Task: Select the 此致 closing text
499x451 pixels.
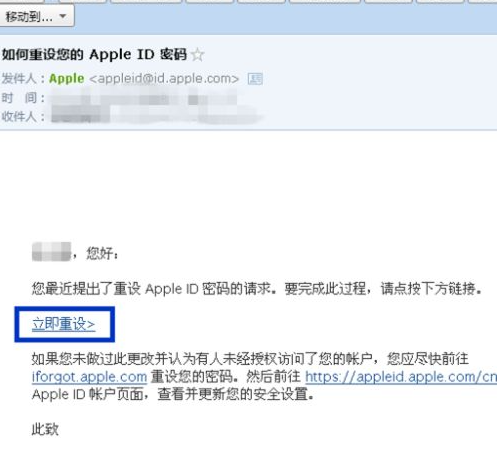Action: click(x=45, y=429)
